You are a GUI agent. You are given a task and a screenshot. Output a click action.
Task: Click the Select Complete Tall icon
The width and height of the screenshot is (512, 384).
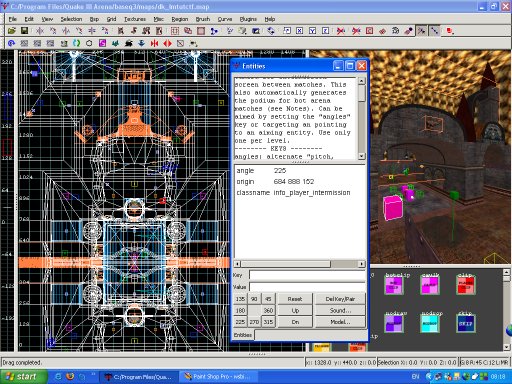pyautogui.click(x=121, y=31)
